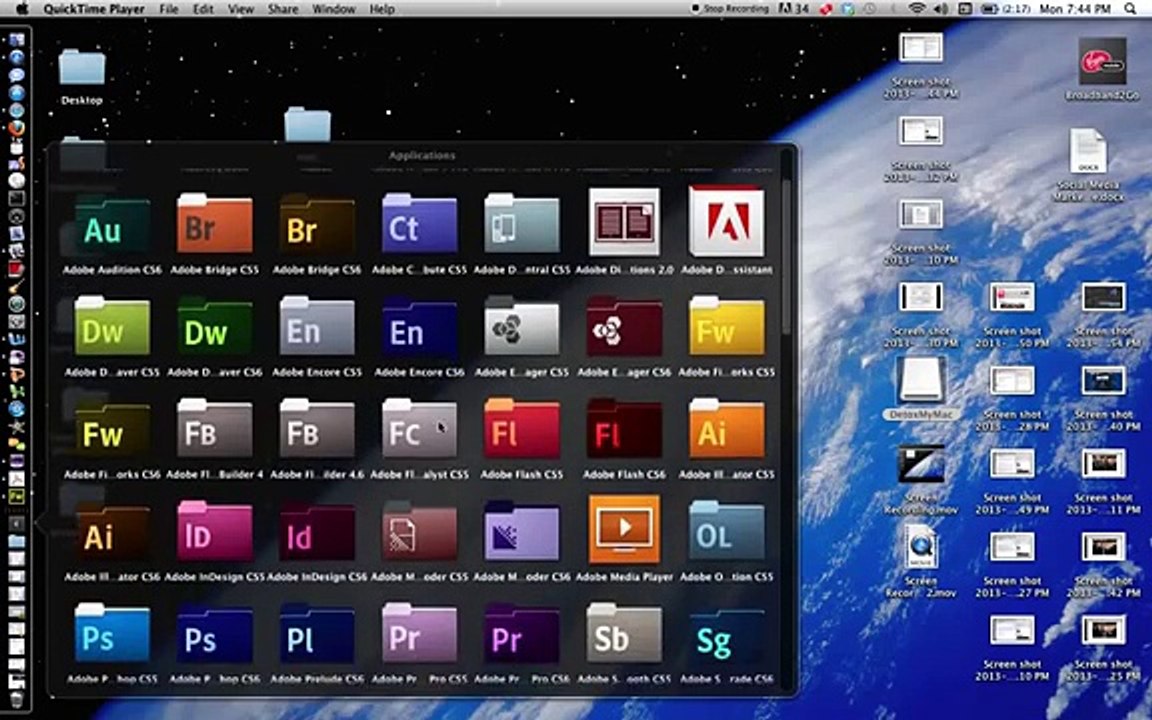Open the Share menu

[x=283, y=9]
